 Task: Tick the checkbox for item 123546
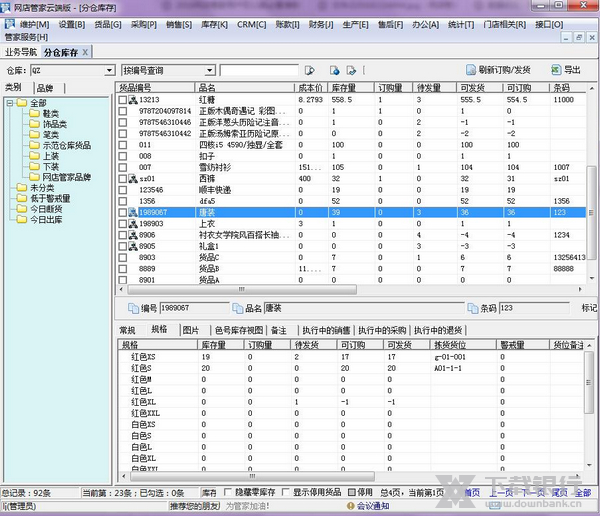coord(122,190)
